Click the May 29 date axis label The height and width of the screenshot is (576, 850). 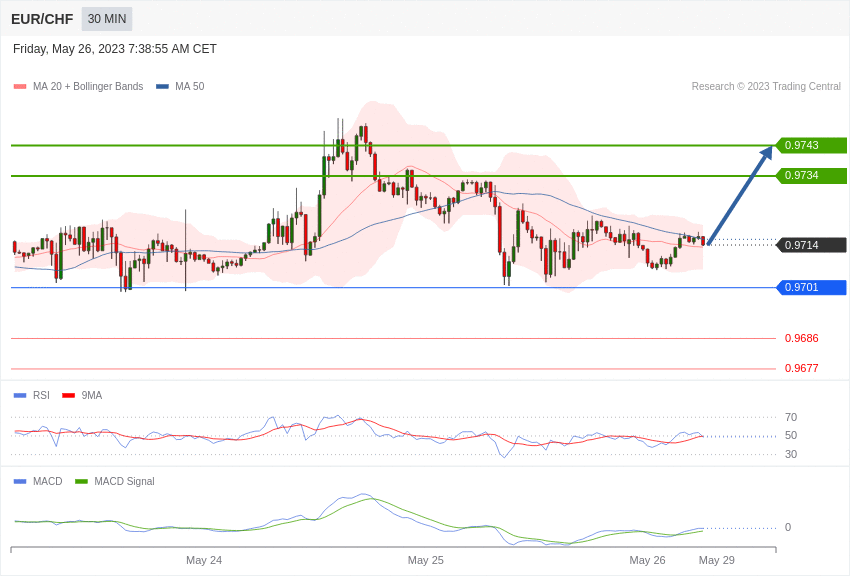click(x=717, y=560)
